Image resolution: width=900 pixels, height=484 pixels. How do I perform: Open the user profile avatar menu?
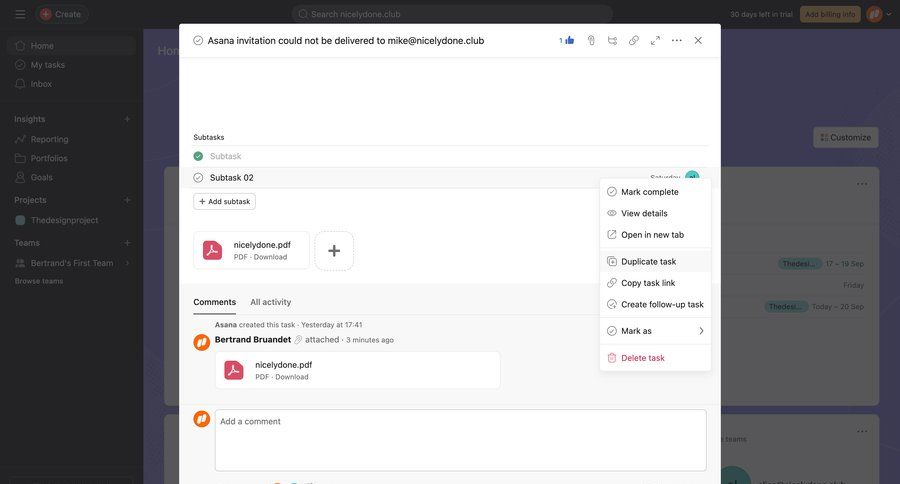[x=875, y=14]
